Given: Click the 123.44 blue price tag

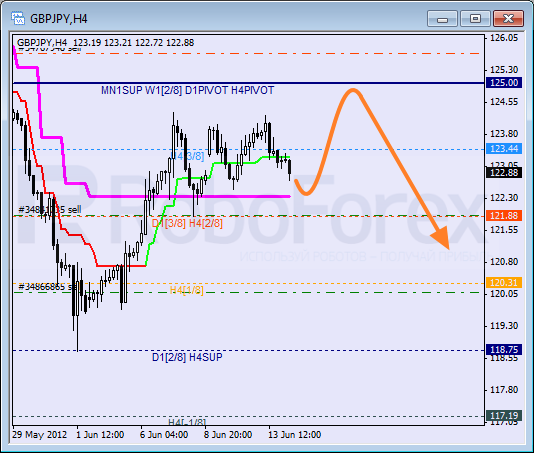Looking at the screenshot, I should (x=504, y=149).
